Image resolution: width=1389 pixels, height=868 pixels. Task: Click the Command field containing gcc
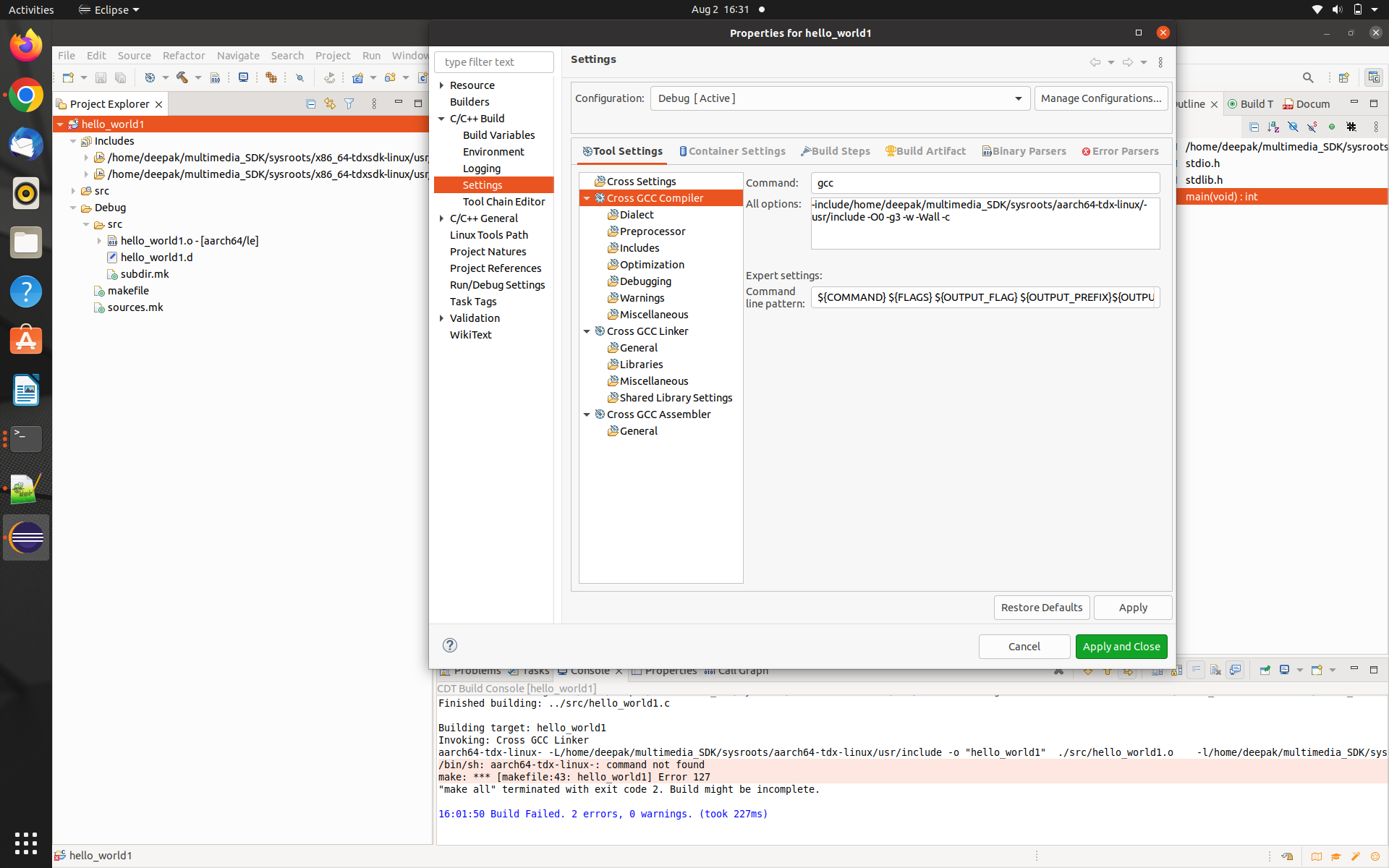985,183
